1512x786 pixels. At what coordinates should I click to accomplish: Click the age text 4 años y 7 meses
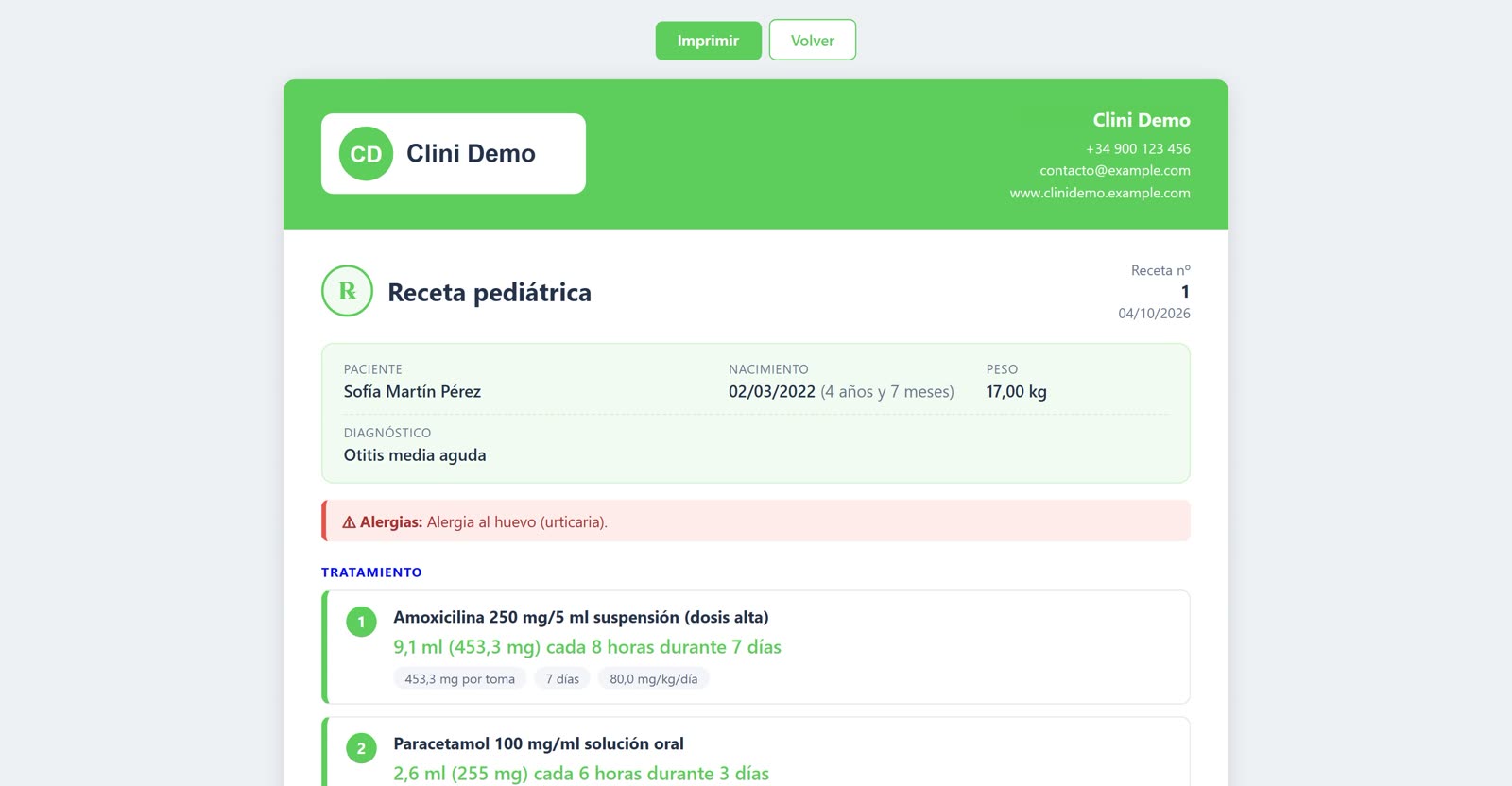point(887,391)
